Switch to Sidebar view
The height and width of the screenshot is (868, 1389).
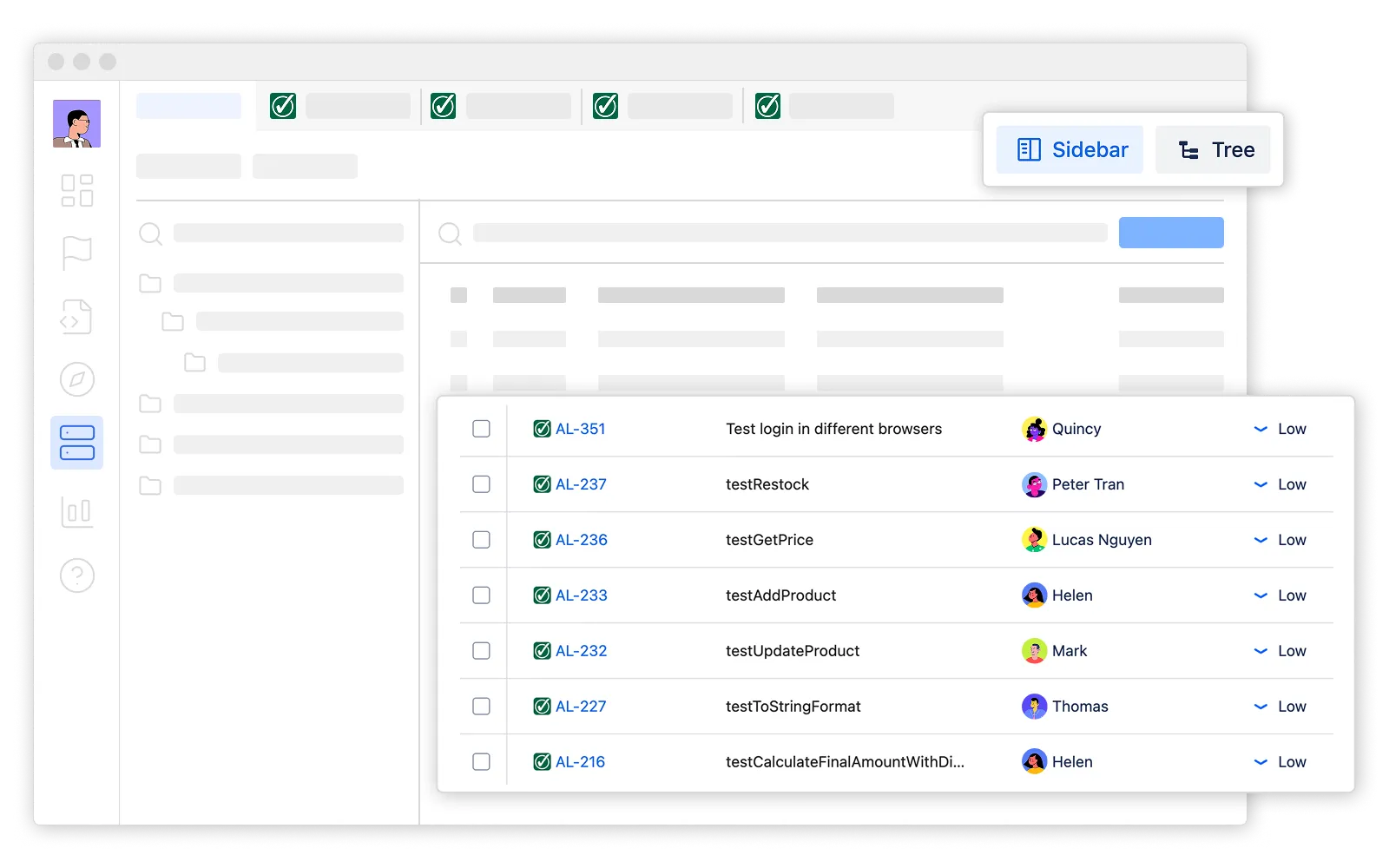(1070, 149)
